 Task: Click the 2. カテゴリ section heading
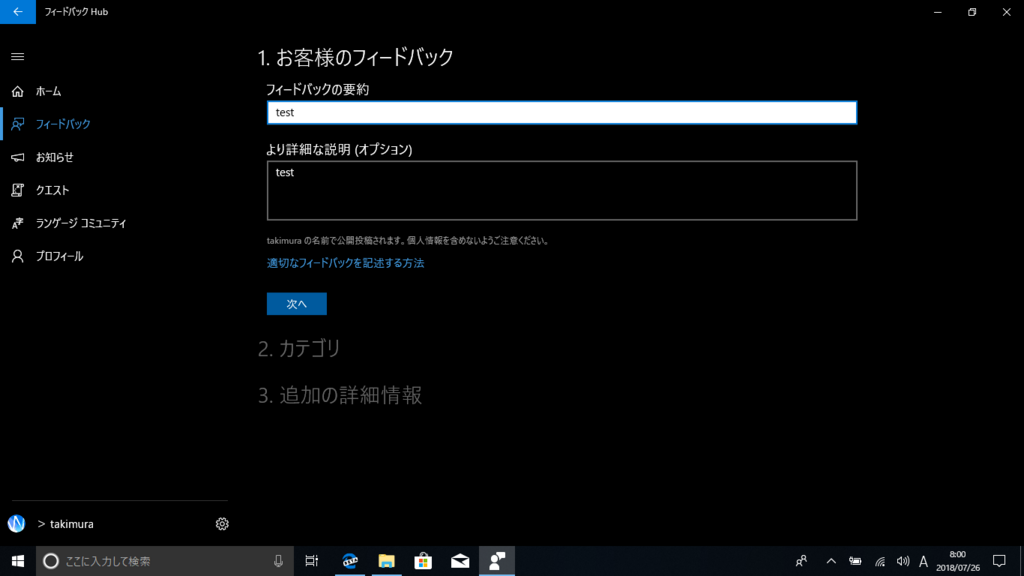299,349
